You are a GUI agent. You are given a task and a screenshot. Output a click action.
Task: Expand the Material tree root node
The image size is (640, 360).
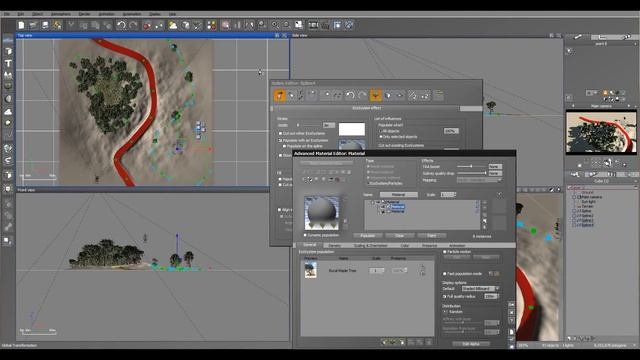point(373,202)
